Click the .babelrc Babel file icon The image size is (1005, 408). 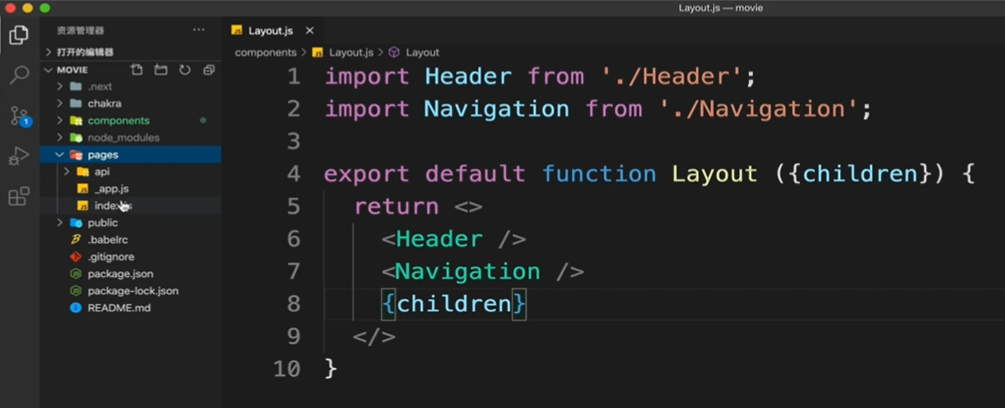[76, 240]
